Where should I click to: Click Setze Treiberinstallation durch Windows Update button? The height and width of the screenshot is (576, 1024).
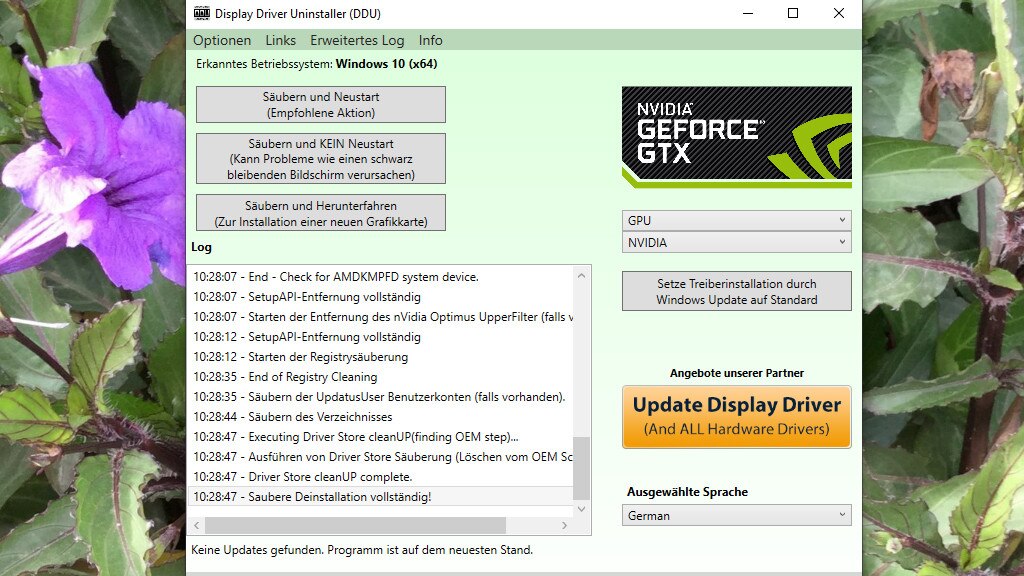[737, 291]
